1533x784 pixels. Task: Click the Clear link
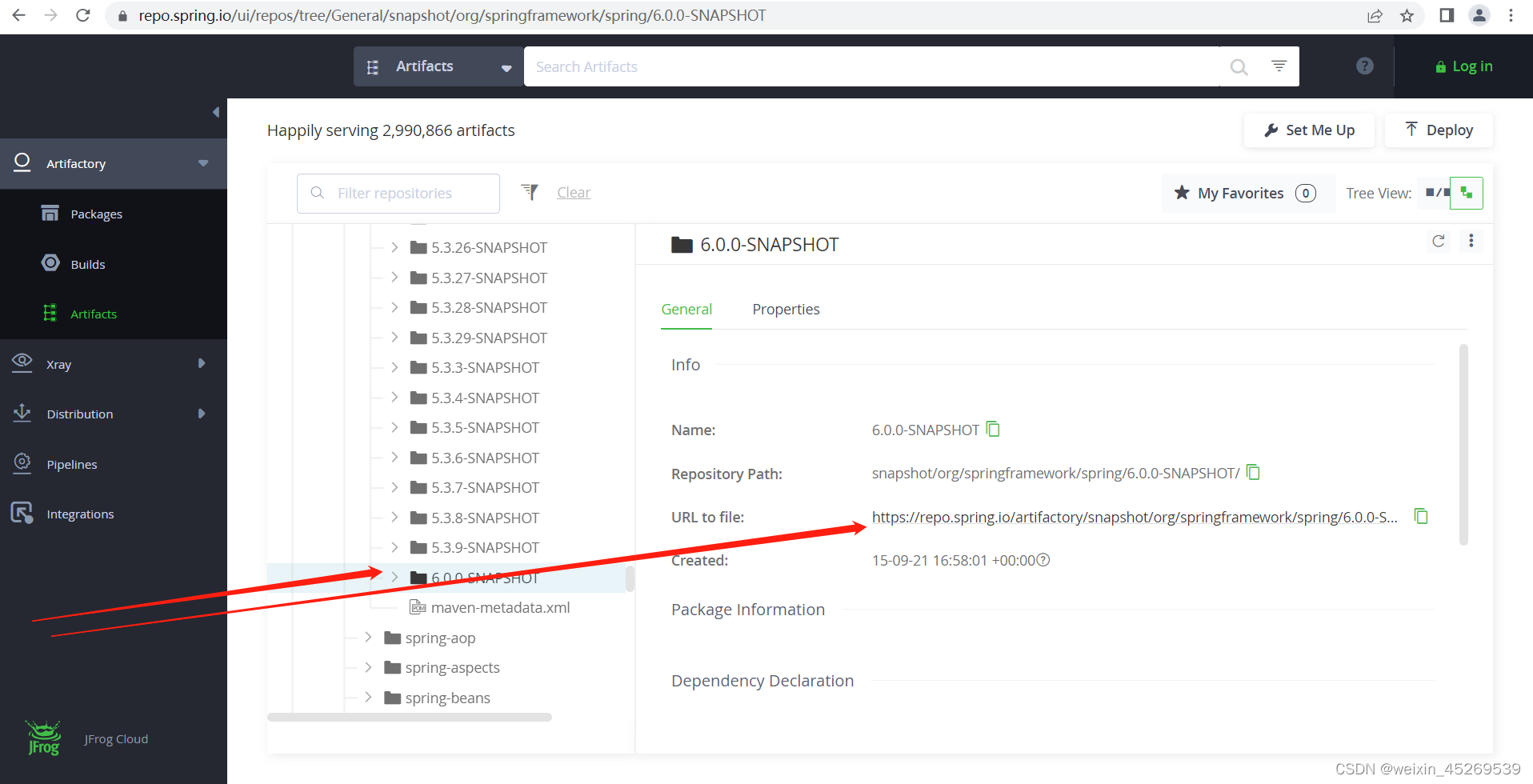pos(574,193)
